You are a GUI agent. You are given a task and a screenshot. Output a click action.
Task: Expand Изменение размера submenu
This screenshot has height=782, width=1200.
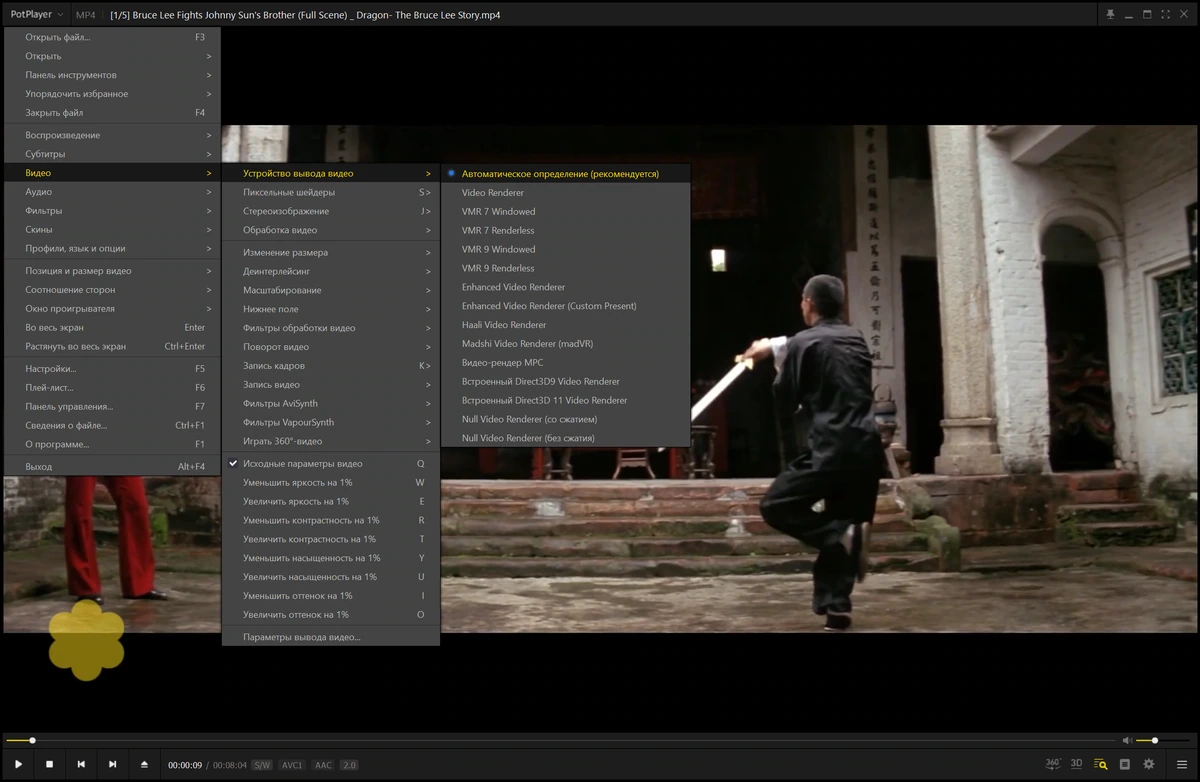pyautogui.click(x=330, y=253)
